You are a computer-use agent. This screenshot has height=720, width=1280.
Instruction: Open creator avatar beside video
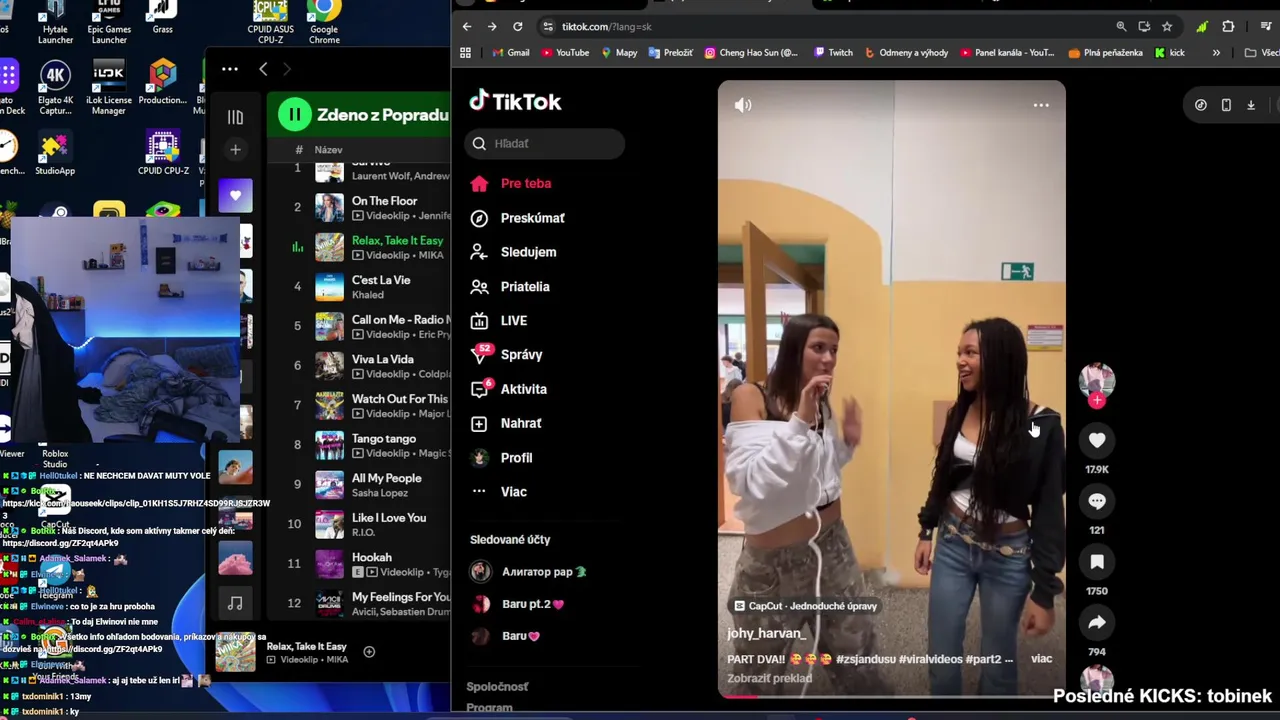pos(1097,379)
